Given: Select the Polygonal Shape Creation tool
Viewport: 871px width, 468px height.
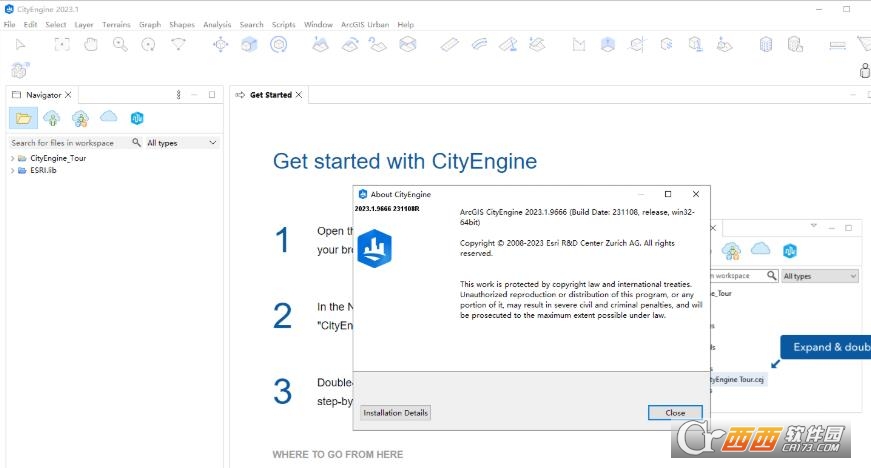Looking at the screenshot, I should click(x=579, y=44).
